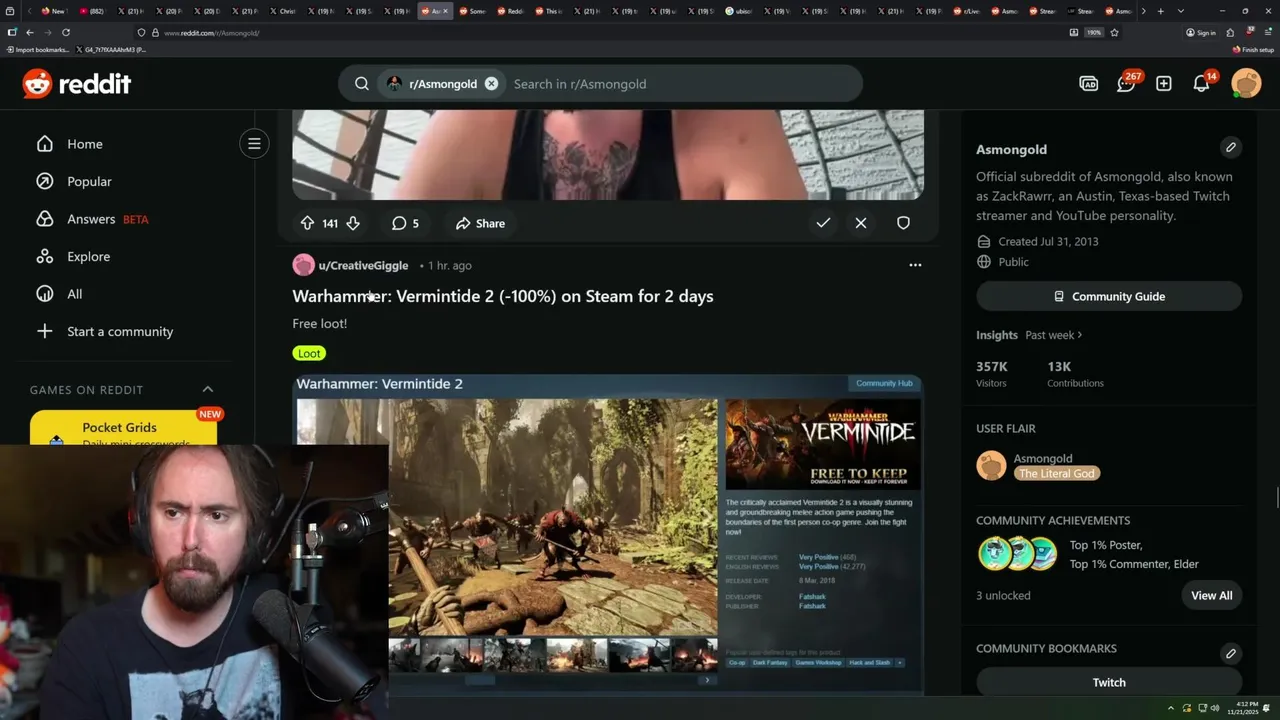
Task: Click the community achievements badge icons
Action: click(x=1017, y=554)
